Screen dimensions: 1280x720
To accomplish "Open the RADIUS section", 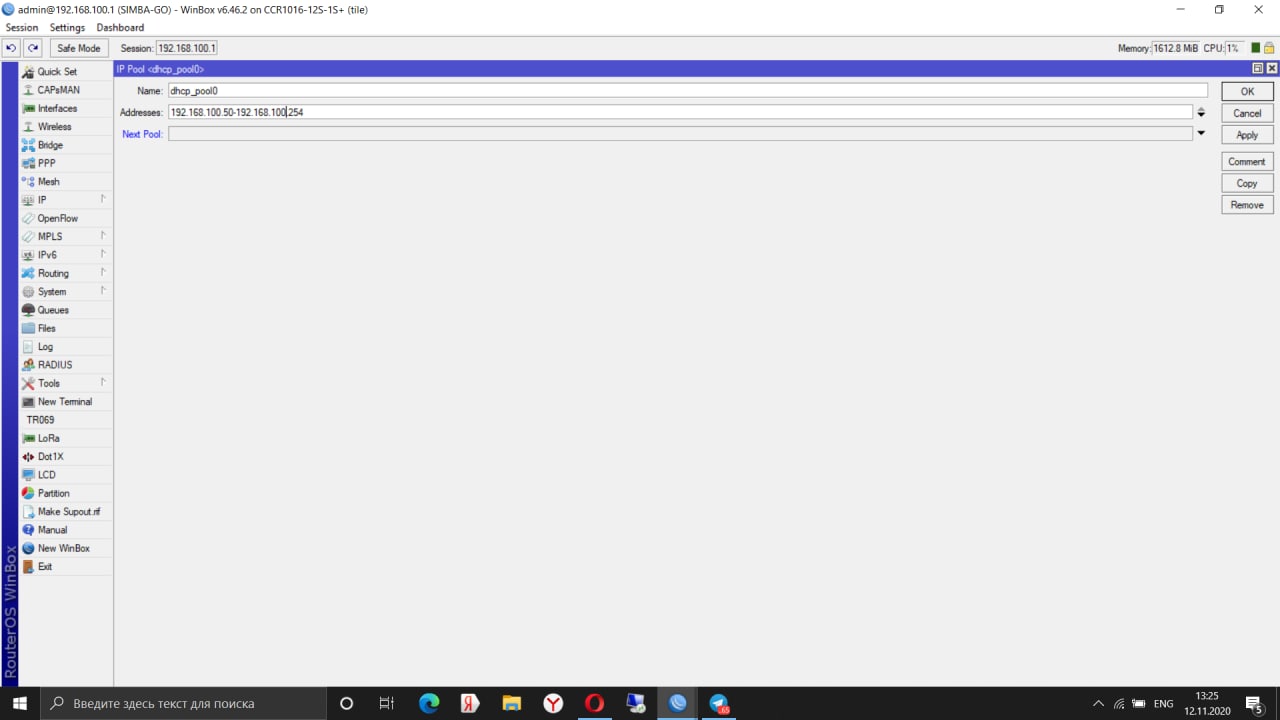I will (66, 365).
